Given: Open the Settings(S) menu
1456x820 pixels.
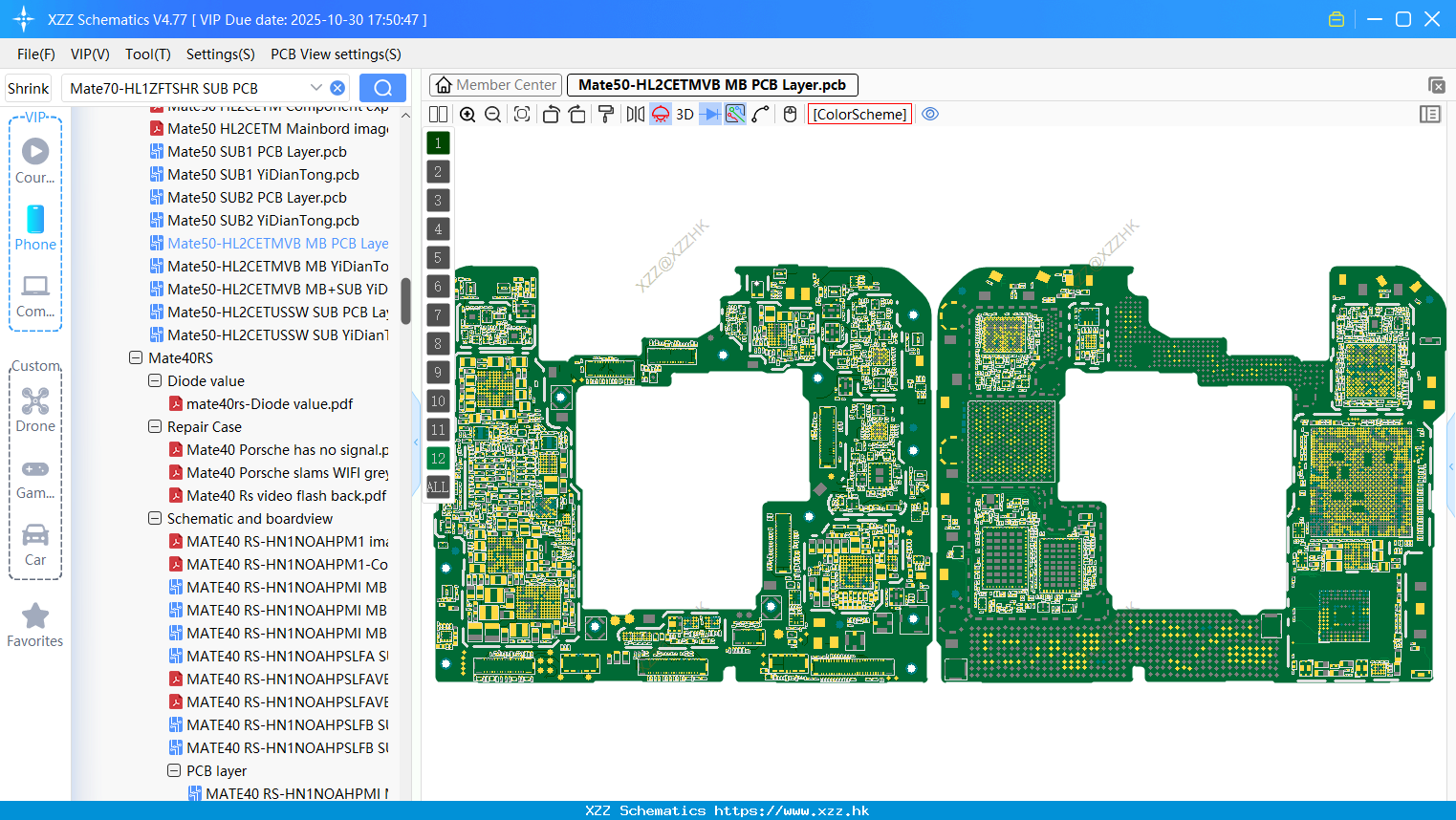Looking at the screenshot, I should pyautogui.click(x=221, y=54).
